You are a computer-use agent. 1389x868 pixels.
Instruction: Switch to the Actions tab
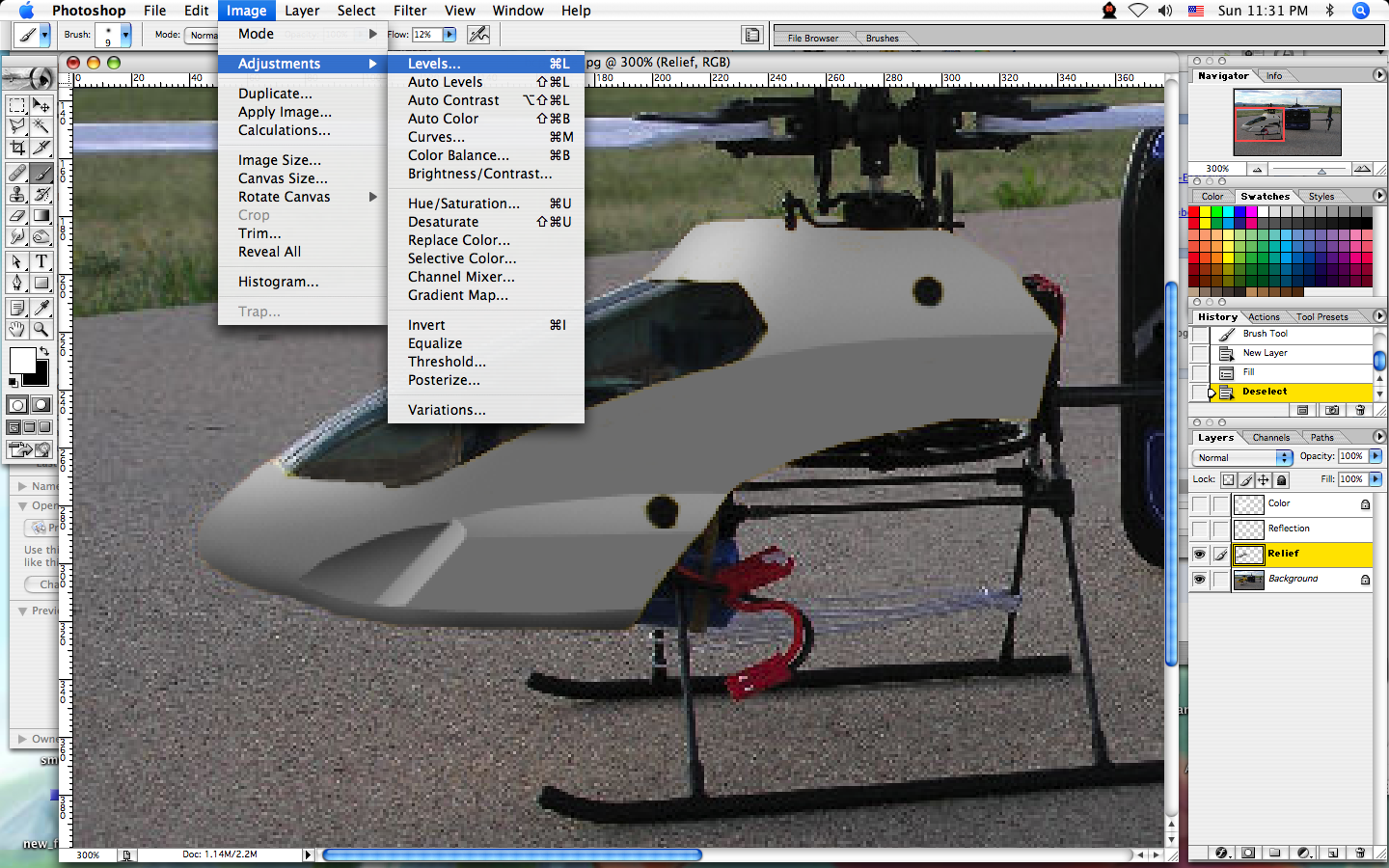[1264, 317]
